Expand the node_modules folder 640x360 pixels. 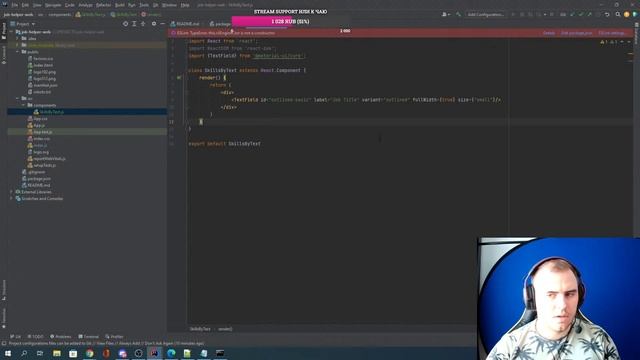[x=18, y=45]
